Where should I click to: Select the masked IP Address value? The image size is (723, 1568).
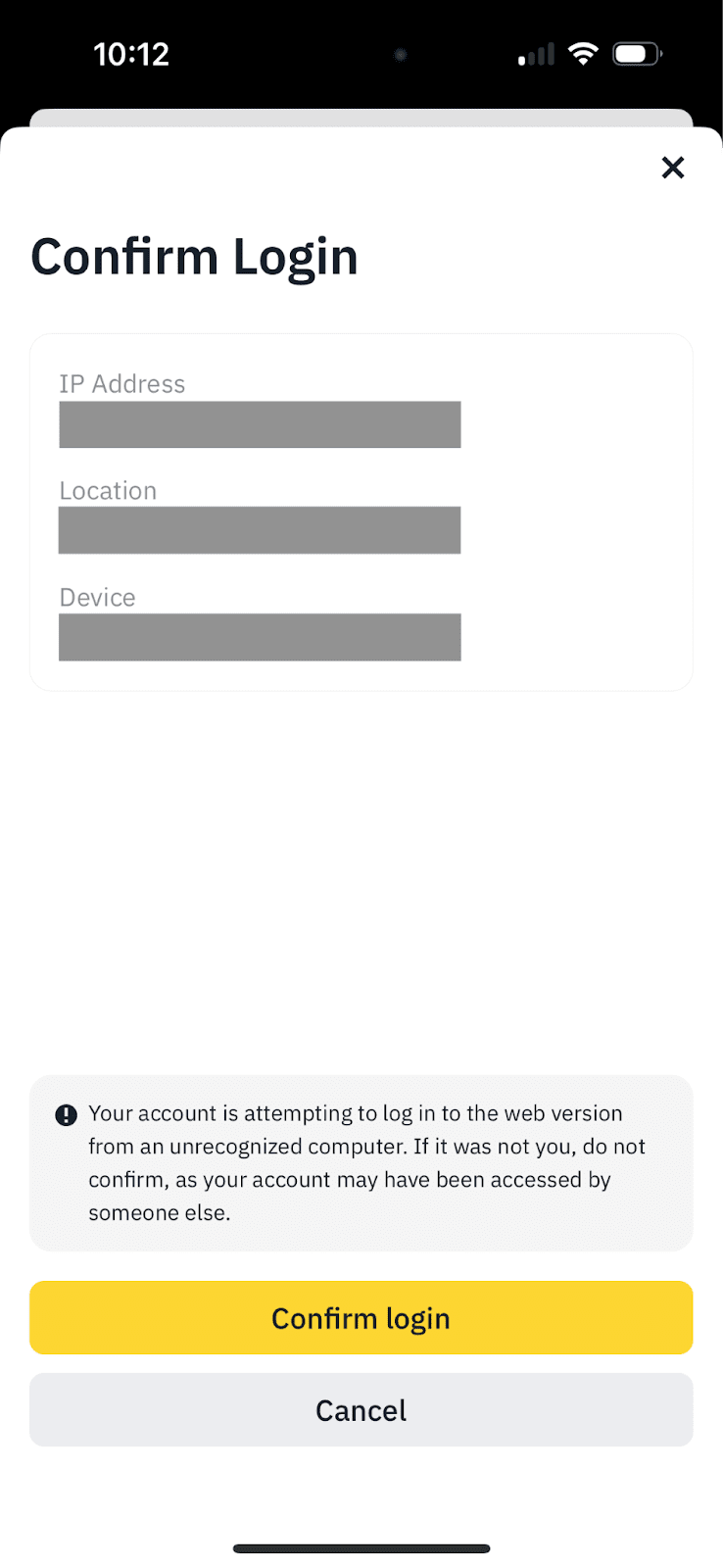coord(259,424)
